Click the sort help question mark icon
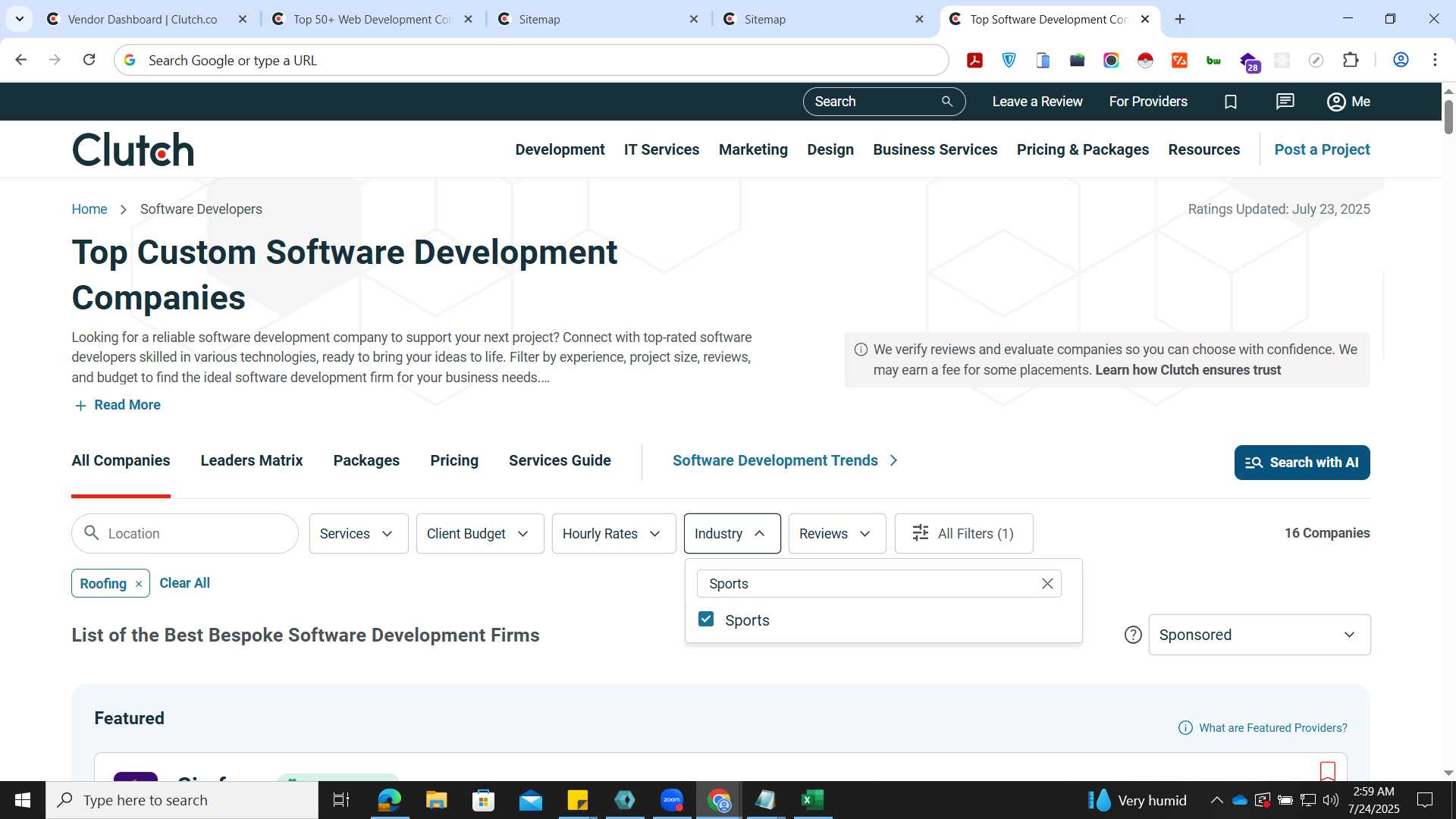This screenshot has width=1456, height=819. point(1133,635)
